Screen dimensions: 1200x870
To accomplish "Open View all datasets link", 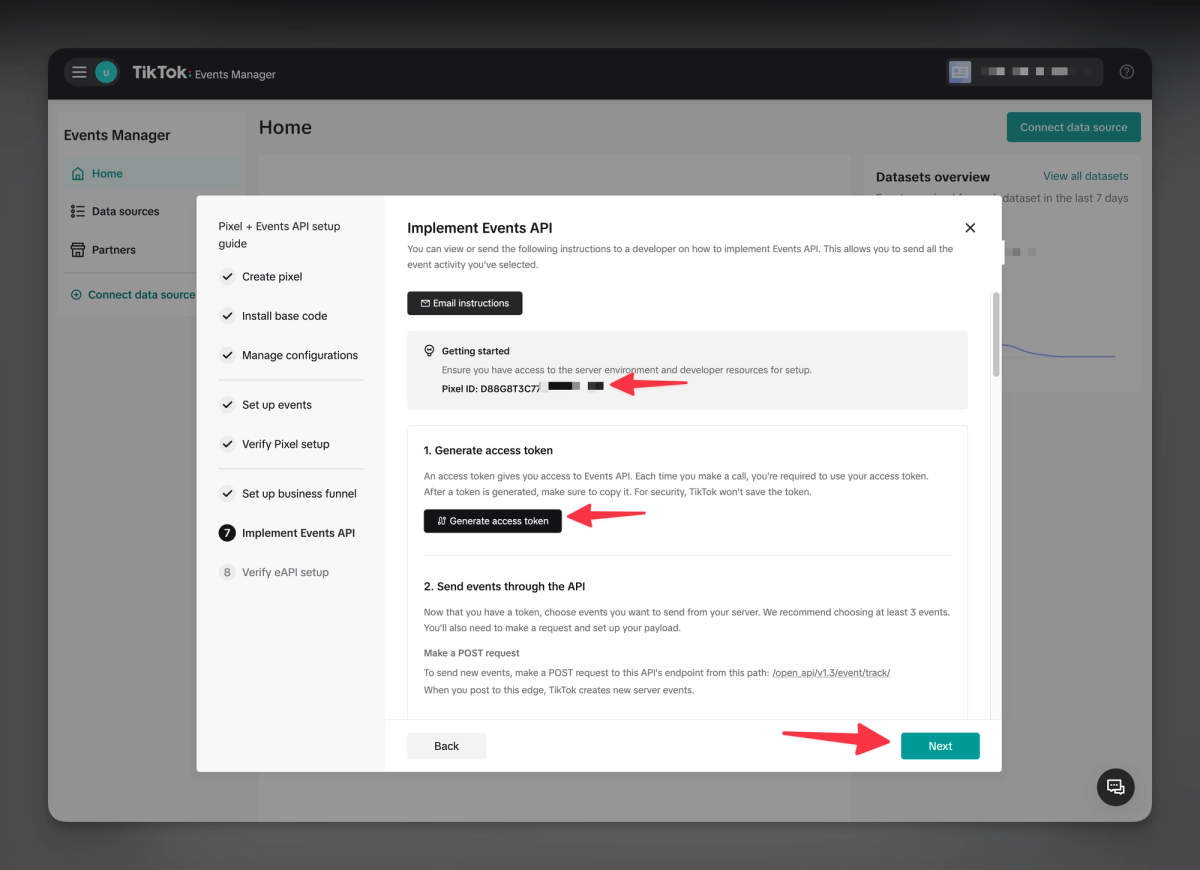I will tap(1085, 176).
